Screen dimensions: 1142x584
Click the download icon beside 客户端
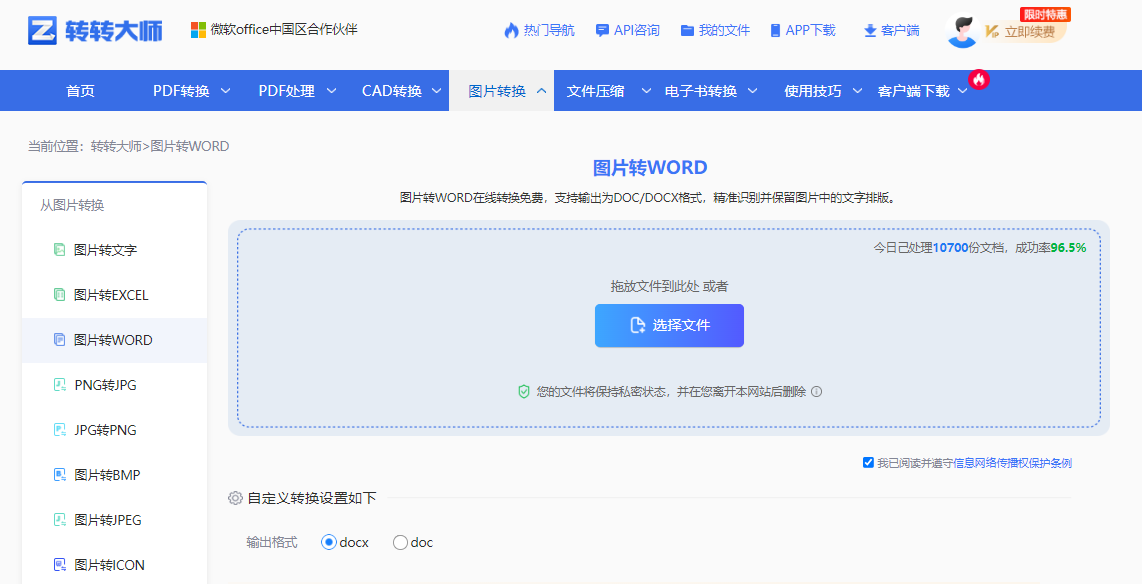pyautogui.click(x=870, y=31)
